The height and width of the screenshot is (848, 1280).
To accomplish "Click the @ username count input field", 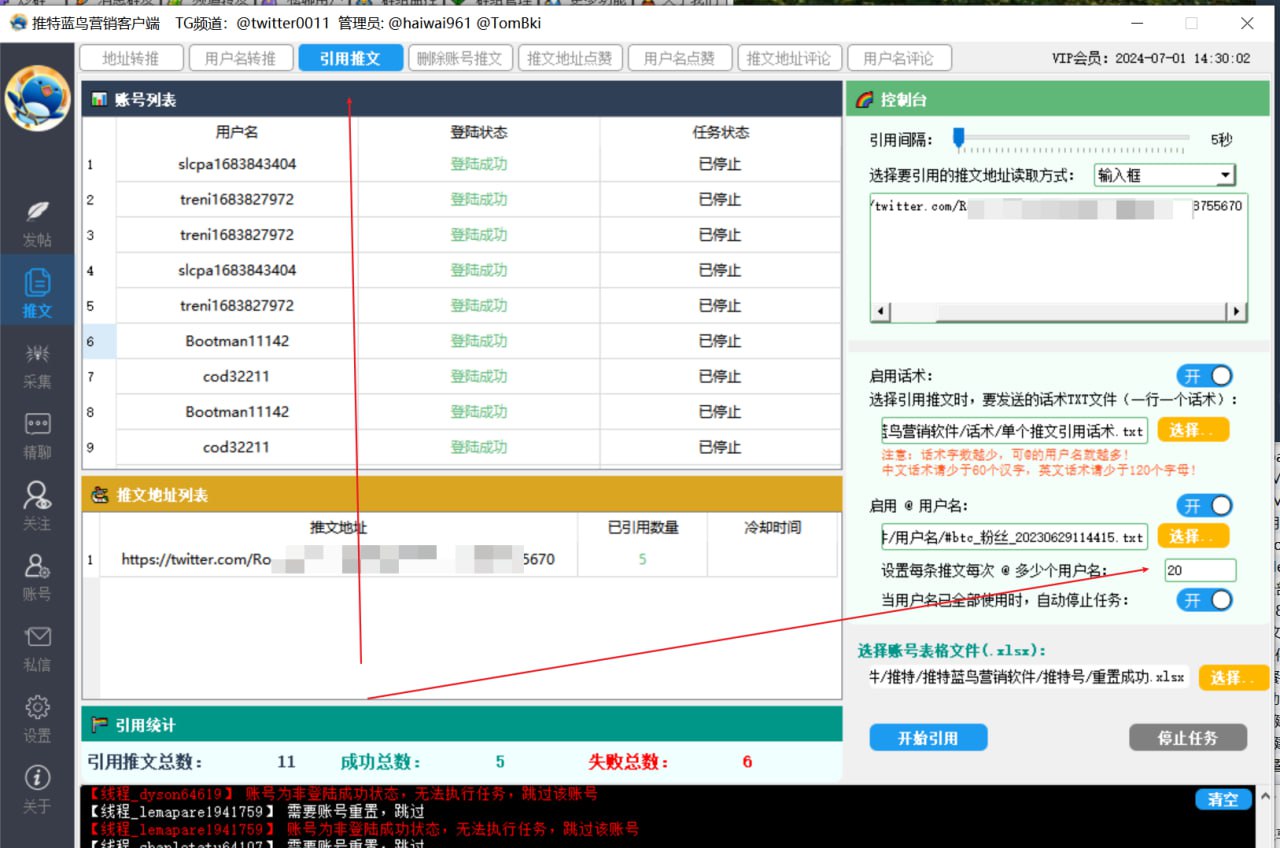I will 1200,571.
